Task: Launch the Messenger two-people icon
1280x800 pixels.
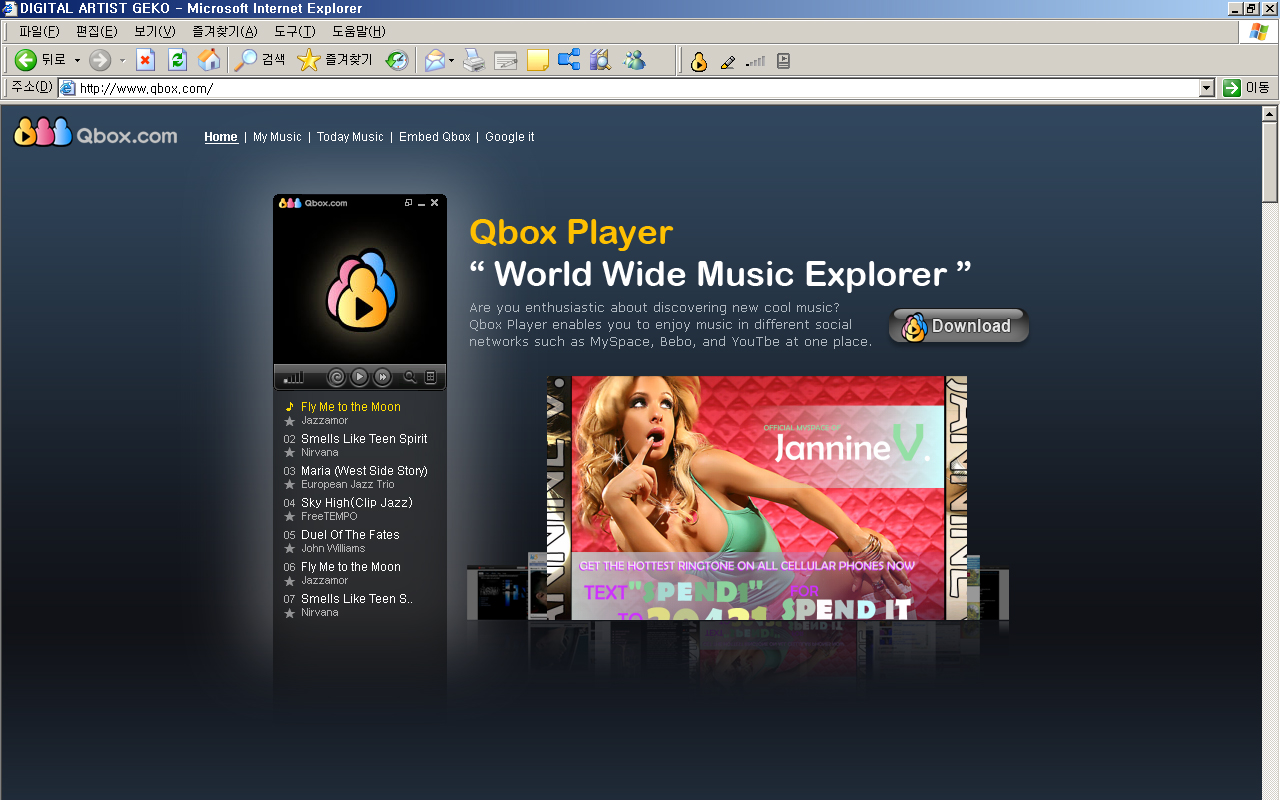Action: click(x=634, y=60)
